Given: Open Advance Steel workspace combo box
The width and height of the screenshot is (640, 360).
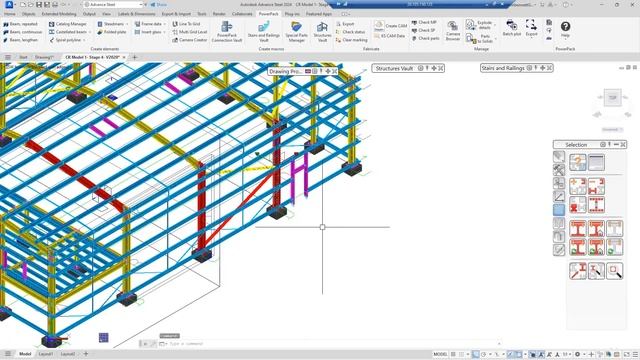Looking at the screenshot, I should coord(113,4).
